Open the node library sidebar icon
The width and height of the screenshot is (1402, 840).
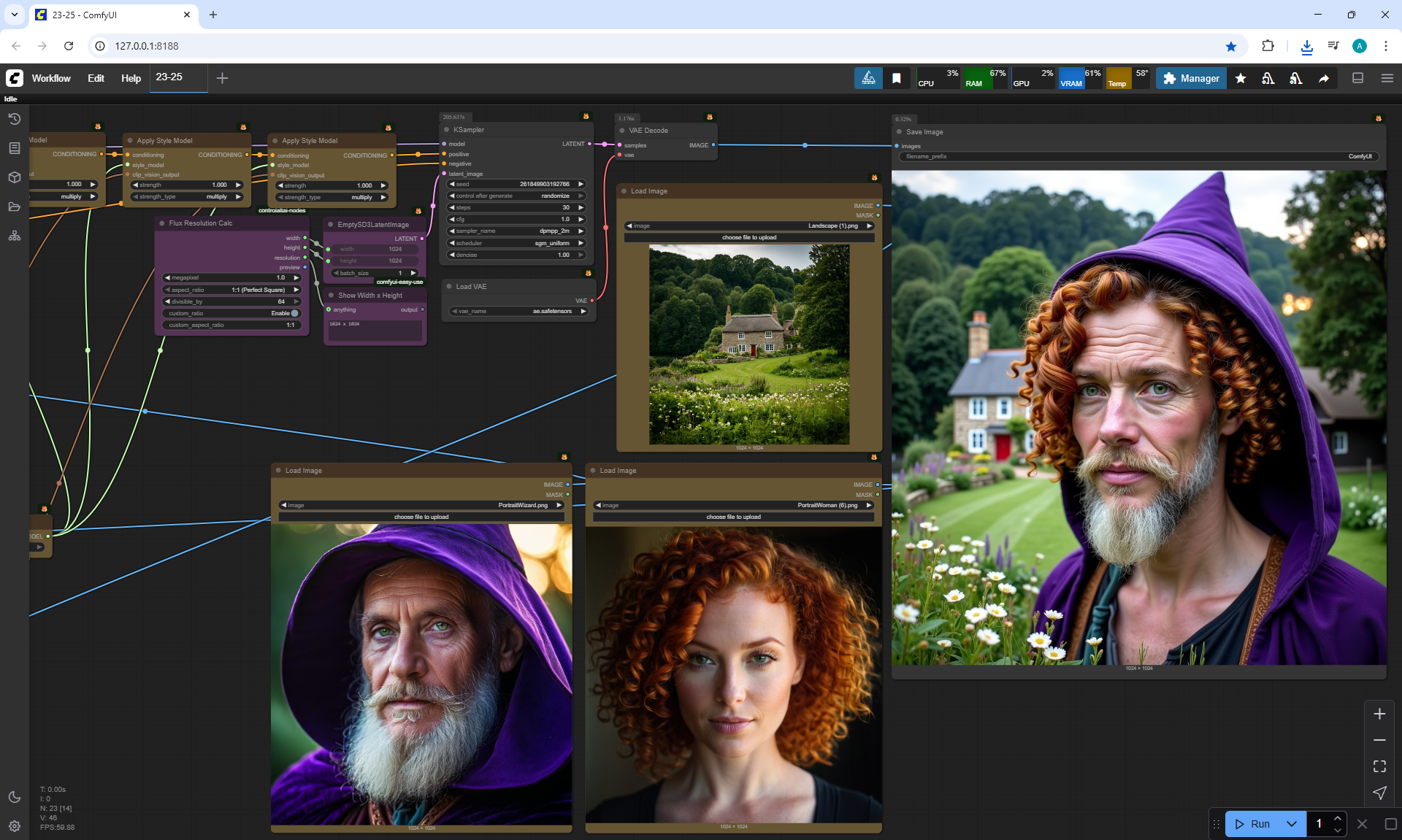click(14, 148)
